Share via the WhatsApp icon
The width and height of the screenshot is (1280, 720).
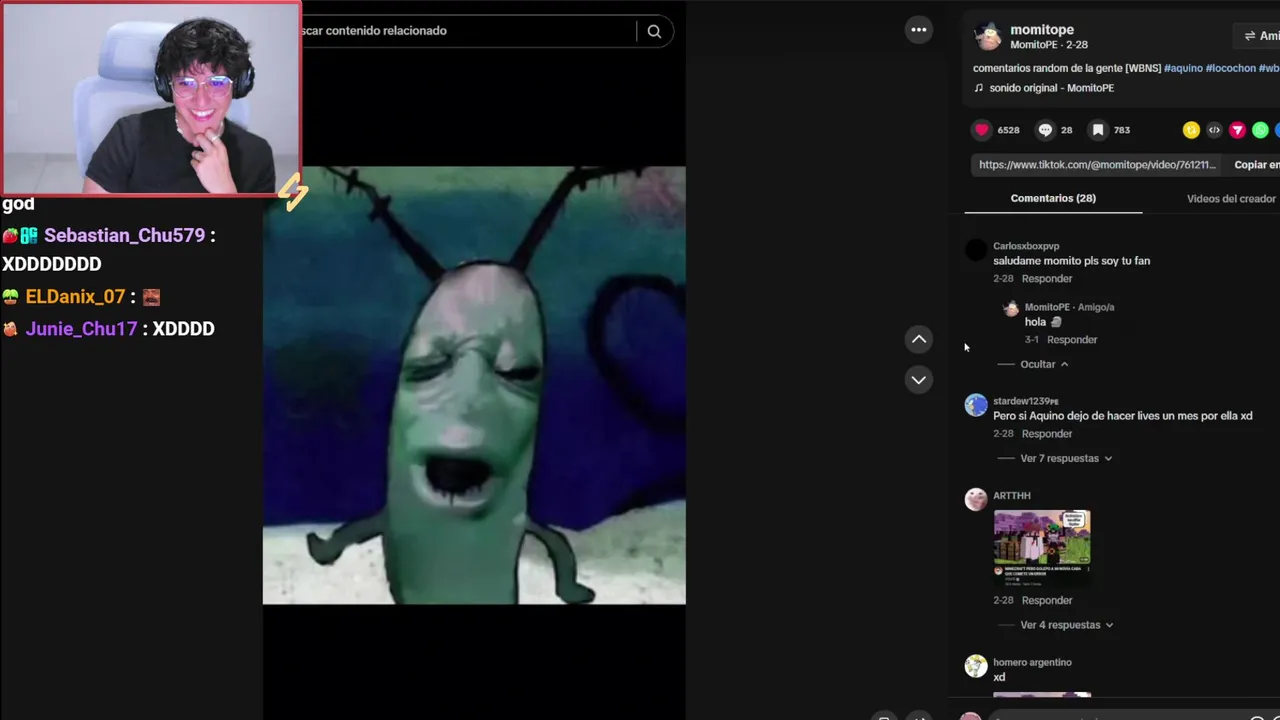(1260, 130)
